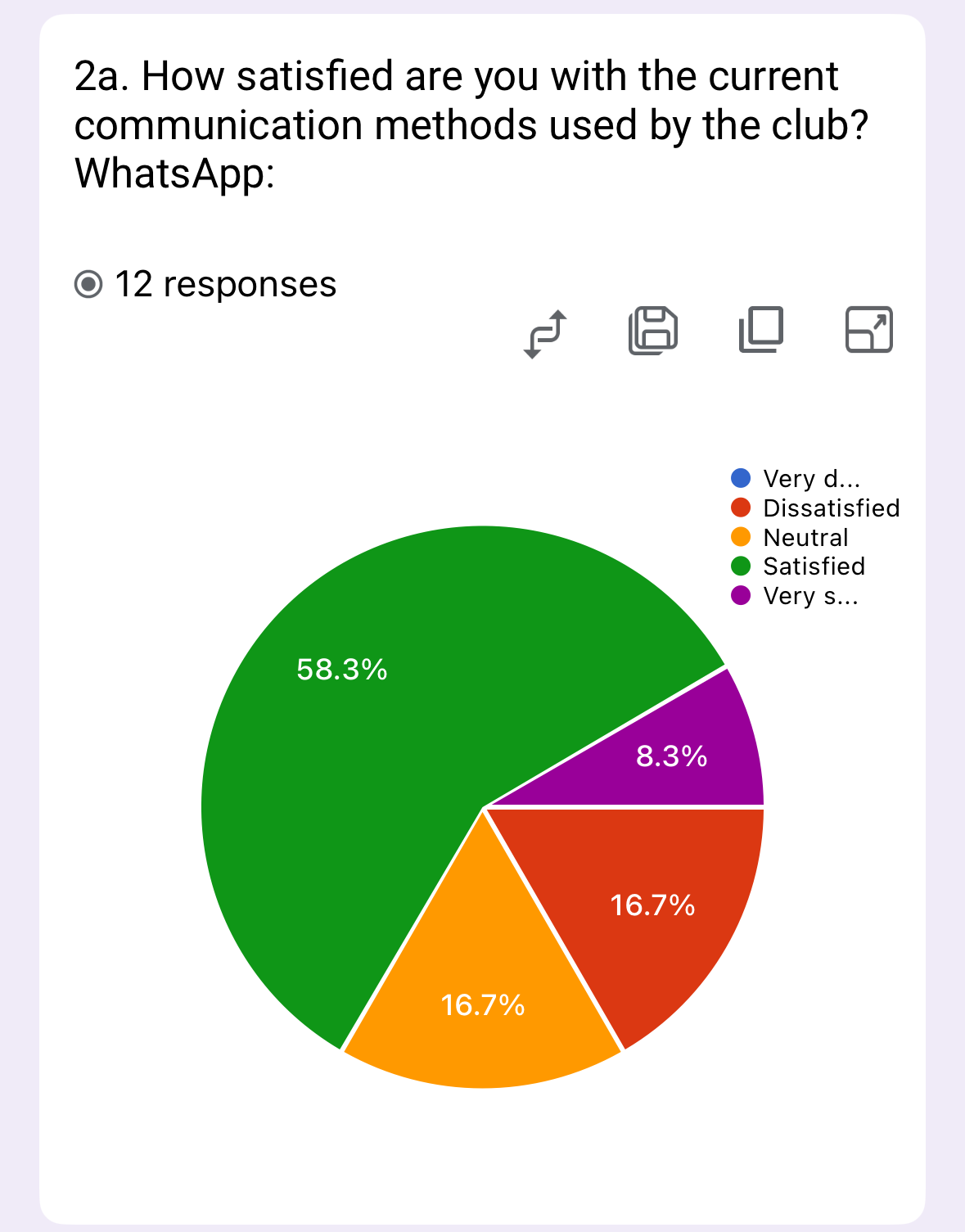
Task: Click the copy chart icon
Action: pyautogui.click(x=761, y=330)
